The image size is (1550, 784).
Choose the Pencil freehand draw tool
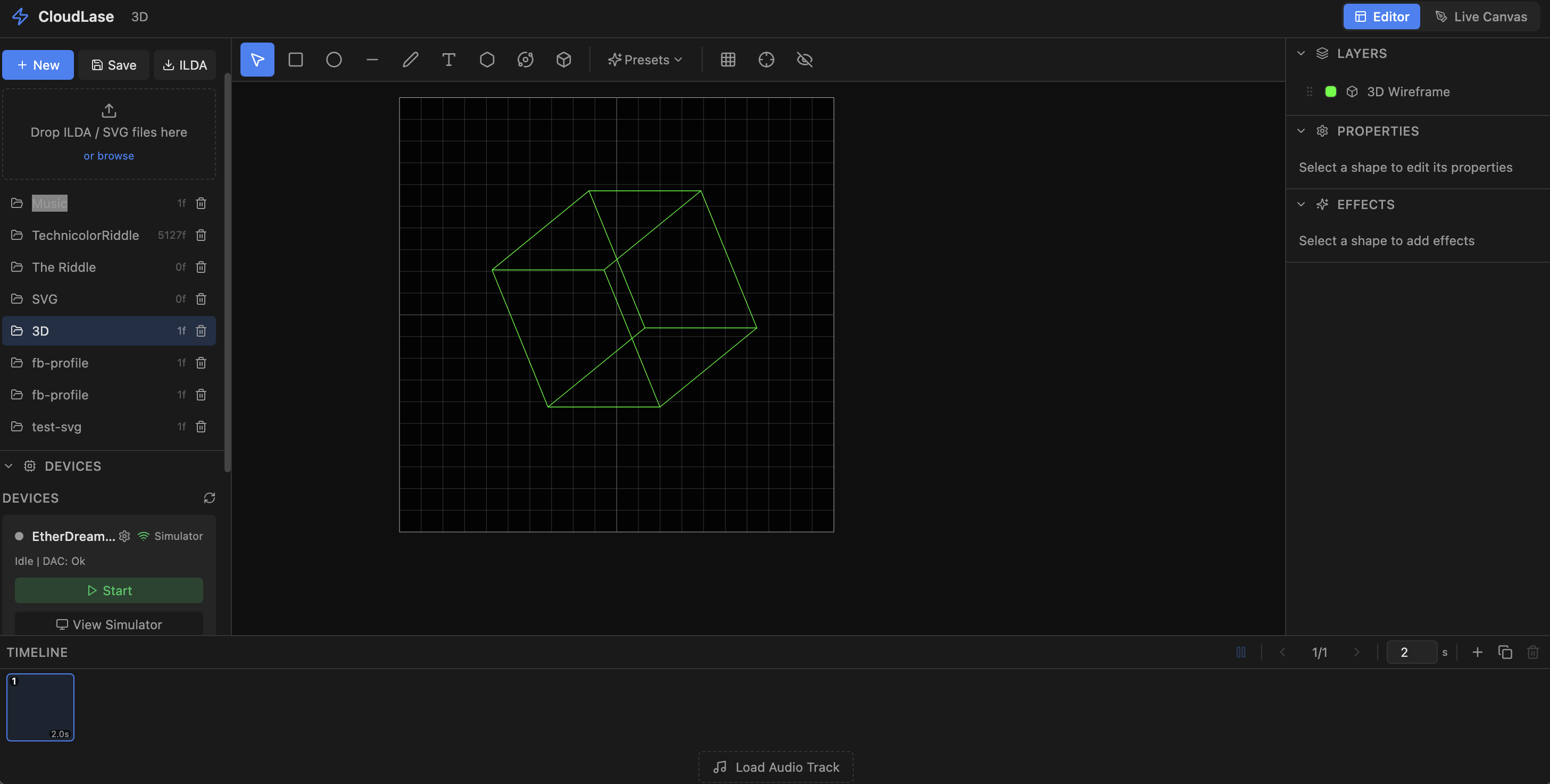pos(410,60)
